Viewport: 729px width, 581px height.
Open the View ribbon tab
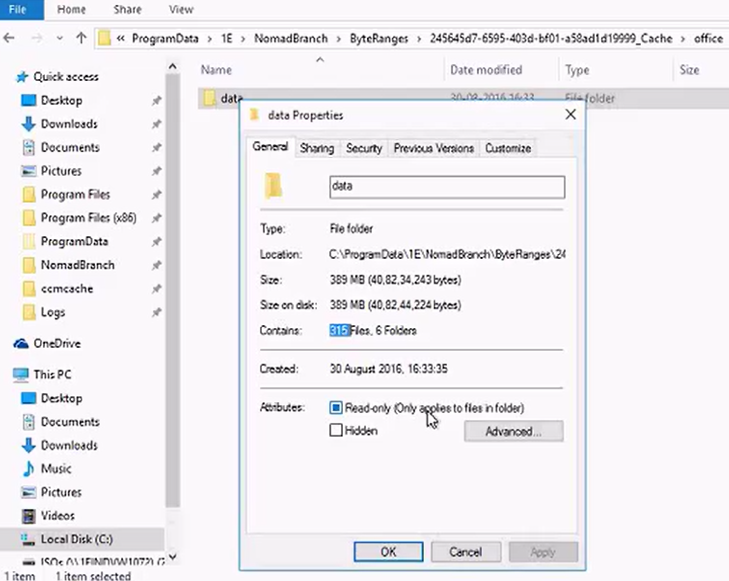click(181, 10)
